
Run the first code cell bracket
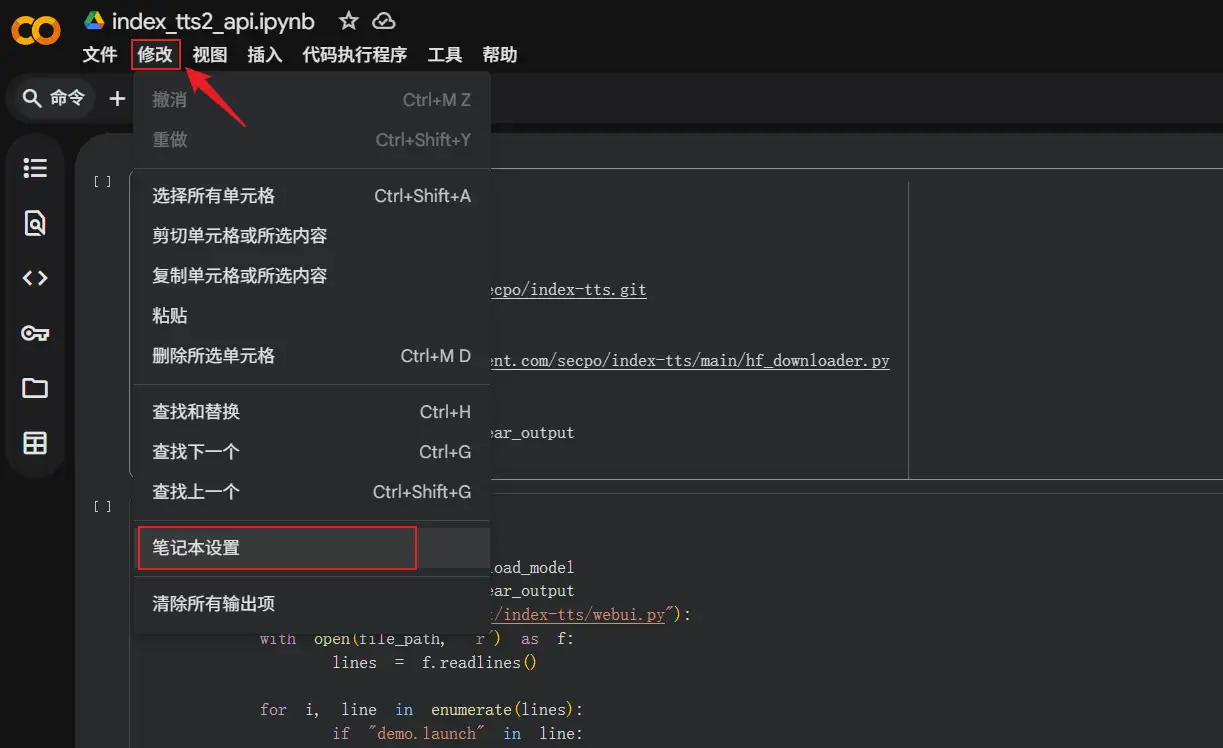[x=102, y=182]
